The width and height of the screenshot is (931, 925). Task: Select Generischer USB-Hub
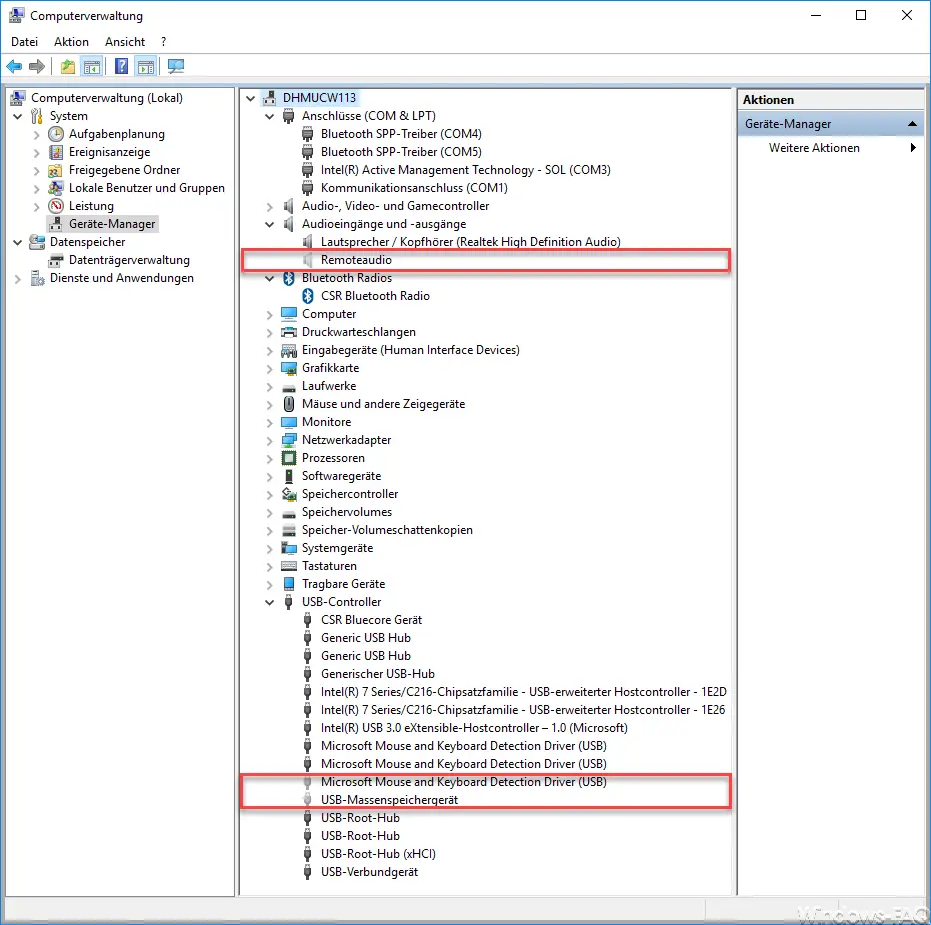378,674
